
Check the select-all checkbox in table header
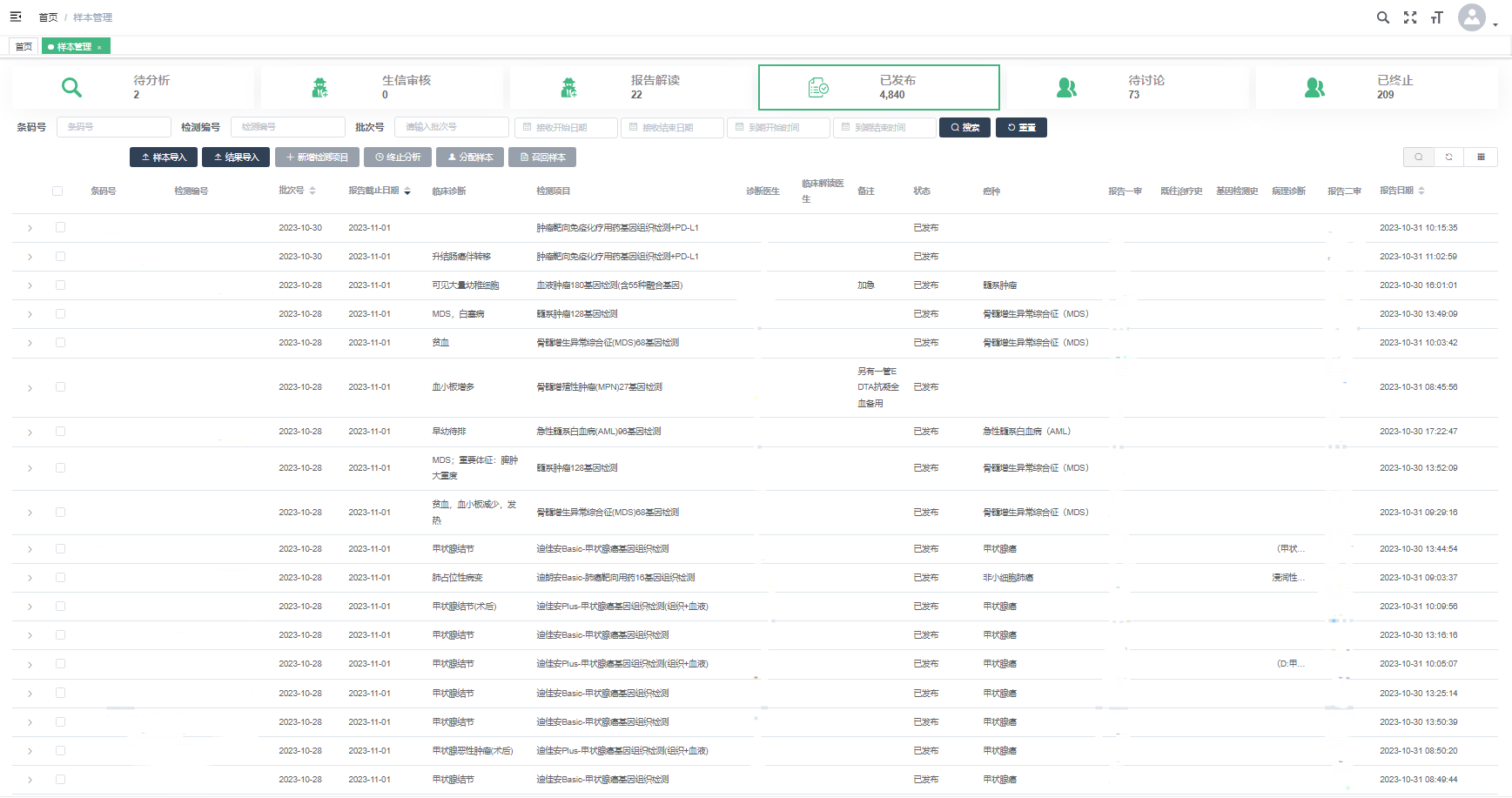[x=57, y=191]
